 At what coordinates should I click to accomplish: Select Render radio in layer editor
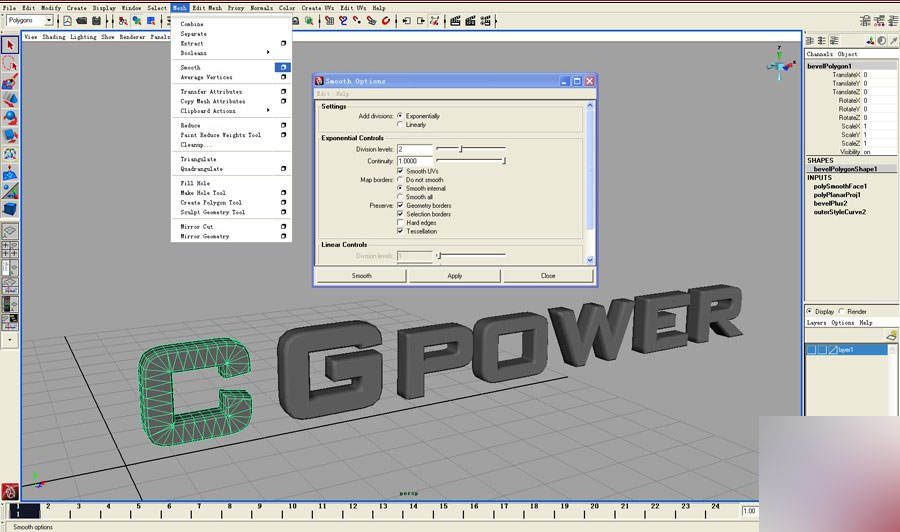[x=841, y=311]
